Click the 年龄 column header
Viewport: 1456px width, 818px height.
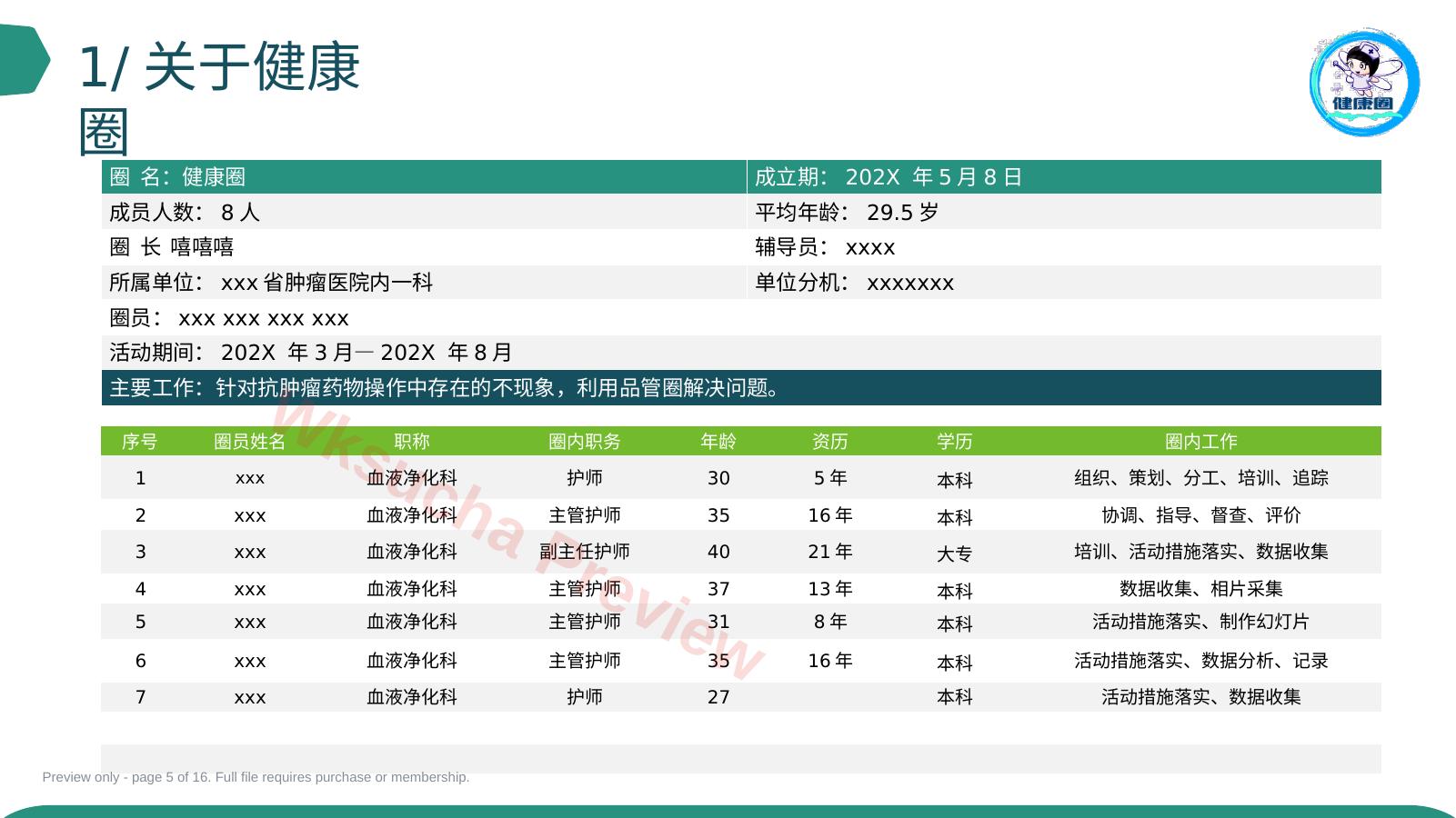tap(718, 442)
